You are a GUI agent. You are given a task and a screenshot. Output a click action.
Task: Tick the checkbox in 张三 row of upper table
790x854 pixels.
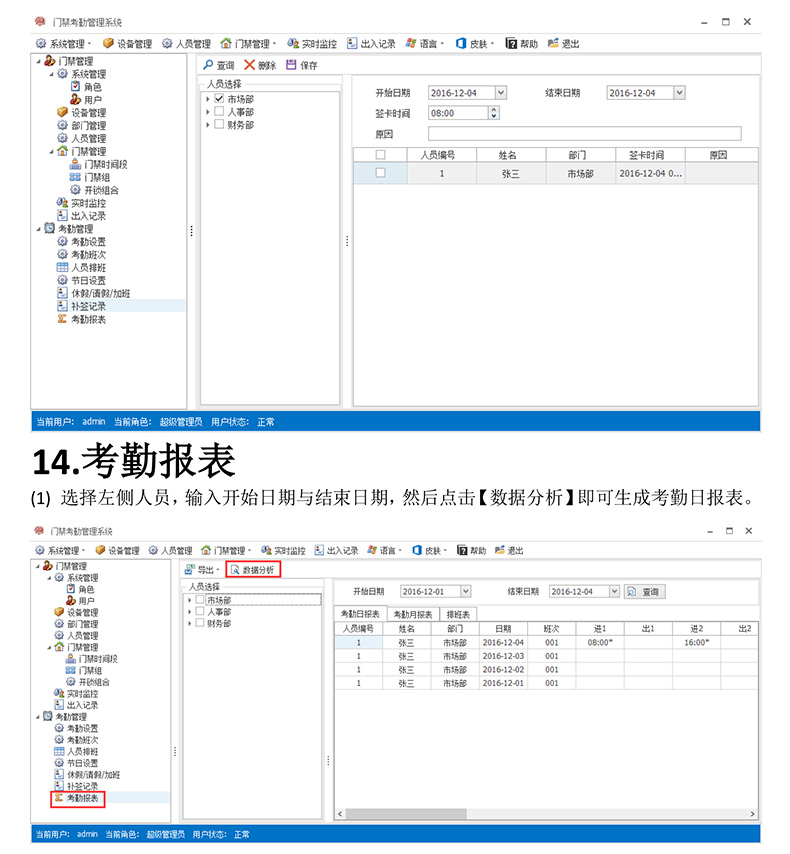tap(380, 173)
